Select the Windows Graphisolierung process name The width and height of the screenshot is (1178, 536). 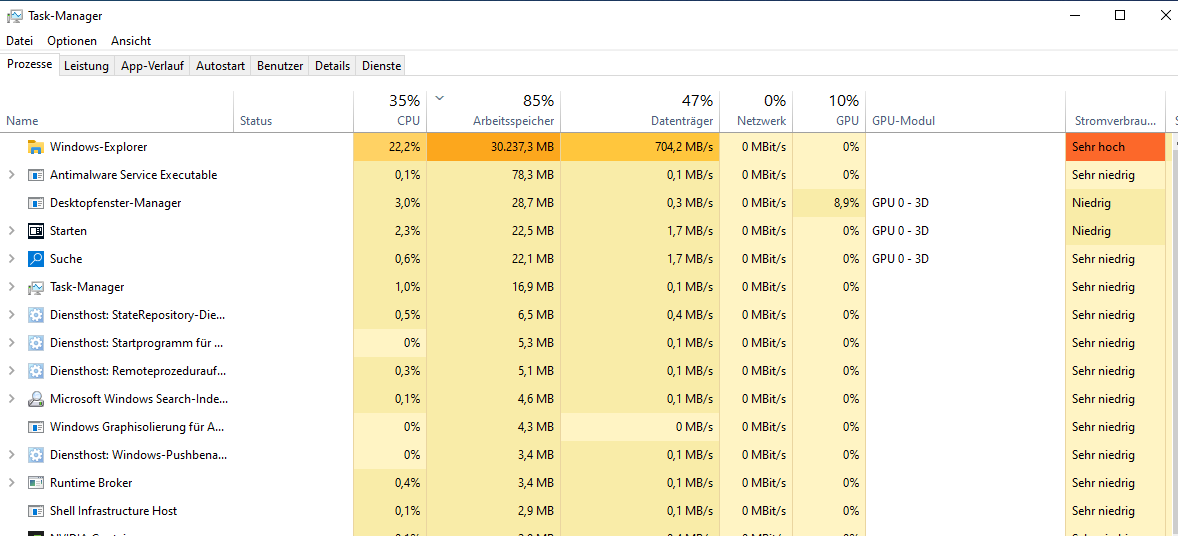tap(136, 427)
